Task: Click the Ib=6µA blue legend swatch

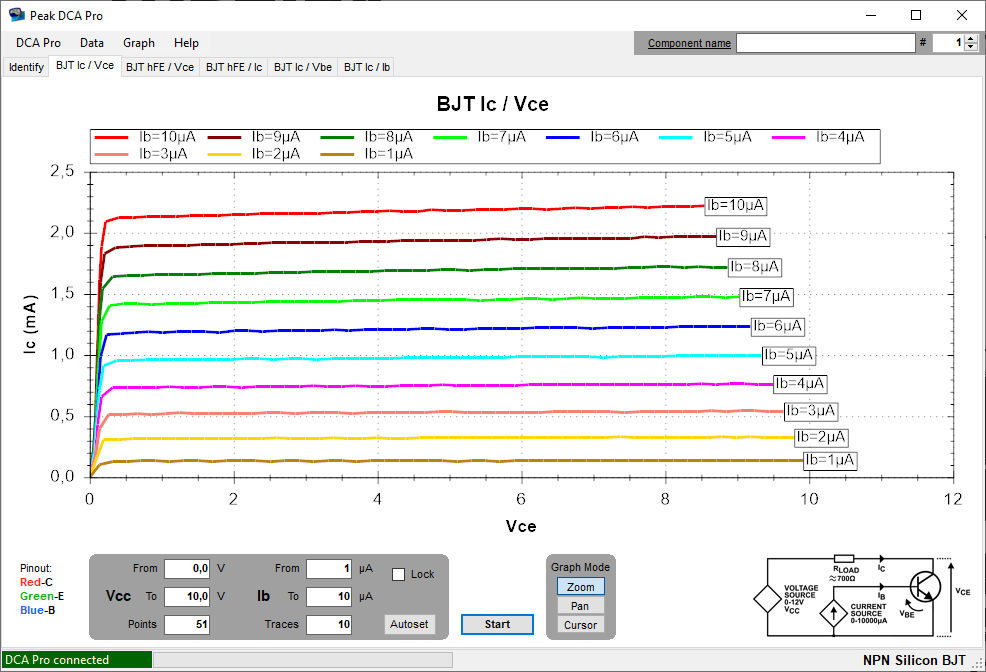Action: click(x=563, y=137)
